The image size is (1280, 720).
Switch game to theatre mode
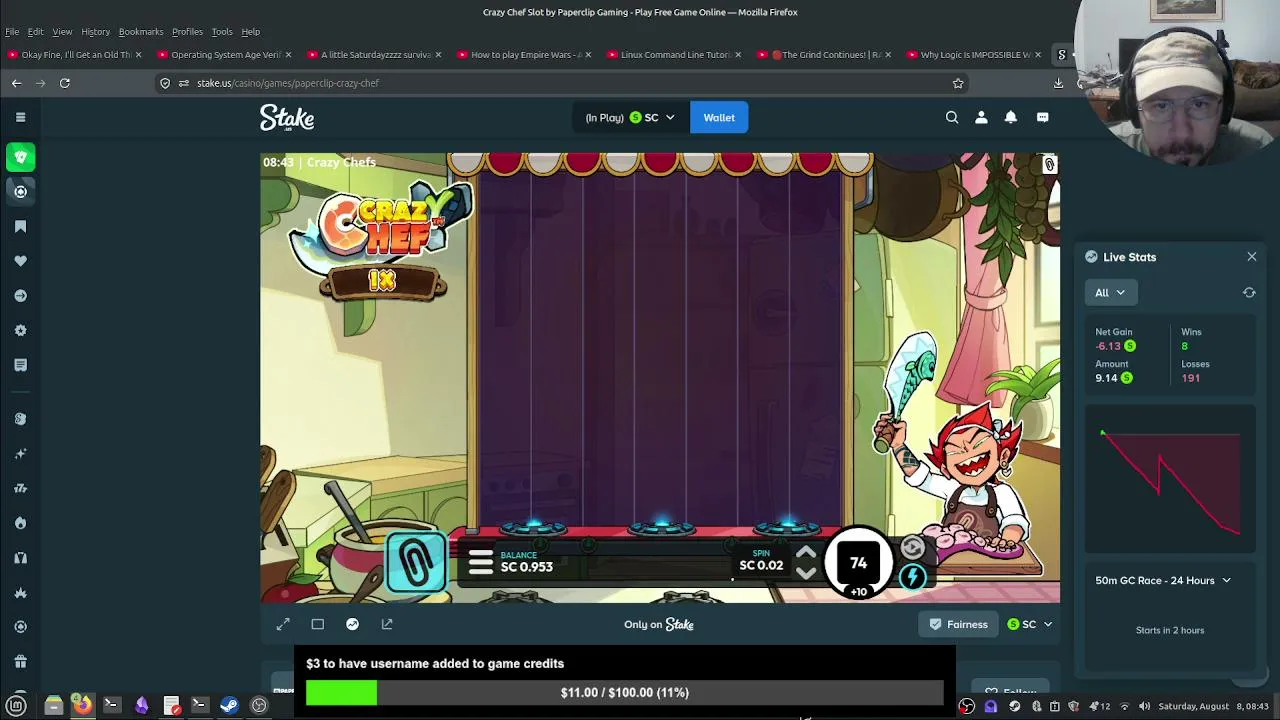(317, 624)
